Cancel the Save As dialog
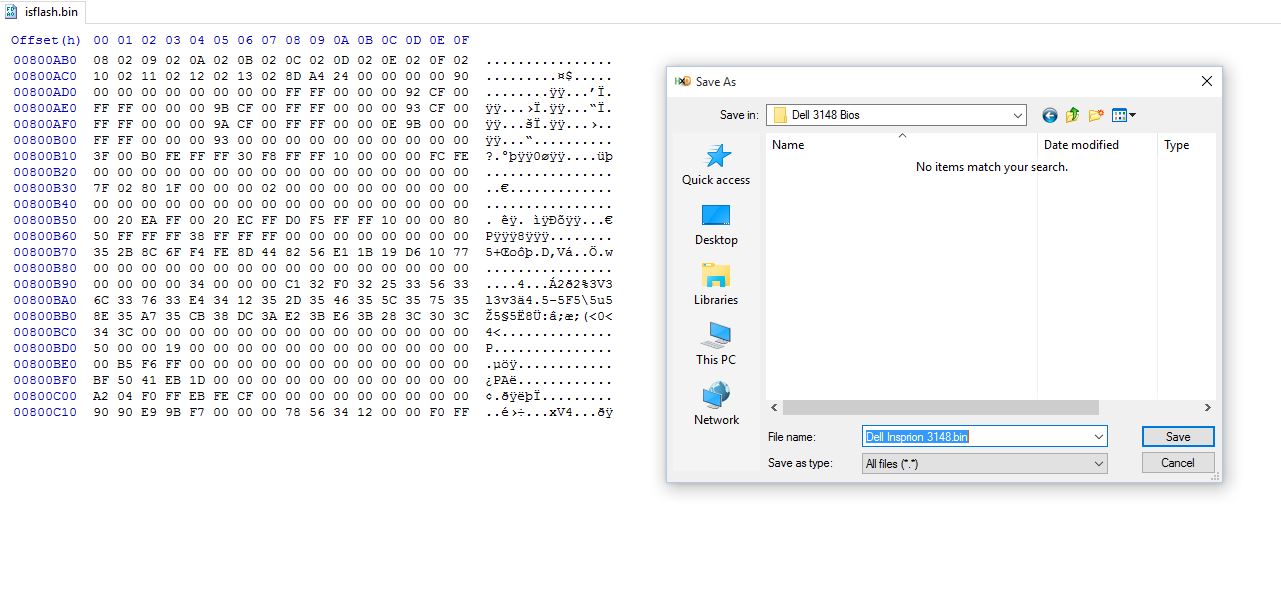Image resolution: width=1281 pixels, height=592 pixels. point(1178,463)
